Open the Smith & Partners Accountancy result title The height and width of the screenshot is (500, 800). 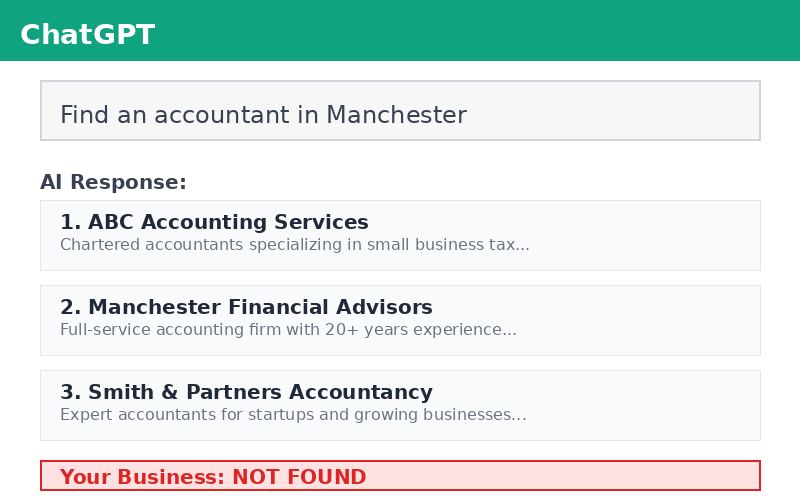(260, 393)
